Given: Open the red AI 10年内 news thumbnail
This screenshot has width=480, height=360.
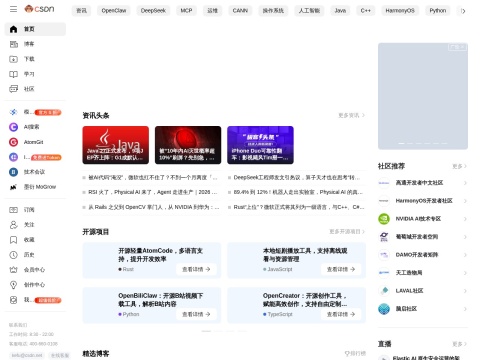Looking at the screenshot, I should point(188,145).
